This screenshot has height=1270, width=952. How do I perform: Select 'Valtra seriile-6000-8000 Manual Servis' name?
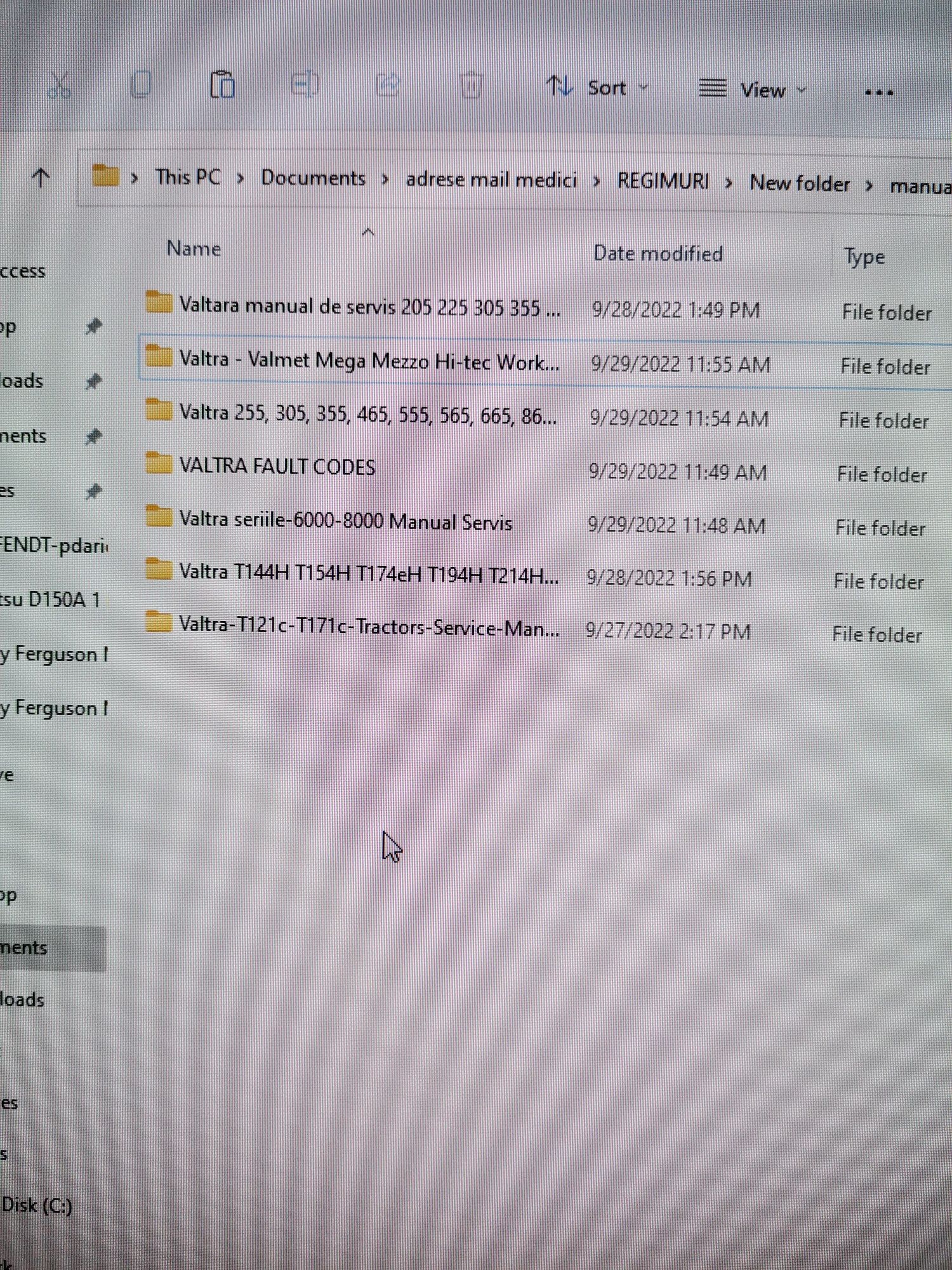[345, 521]
